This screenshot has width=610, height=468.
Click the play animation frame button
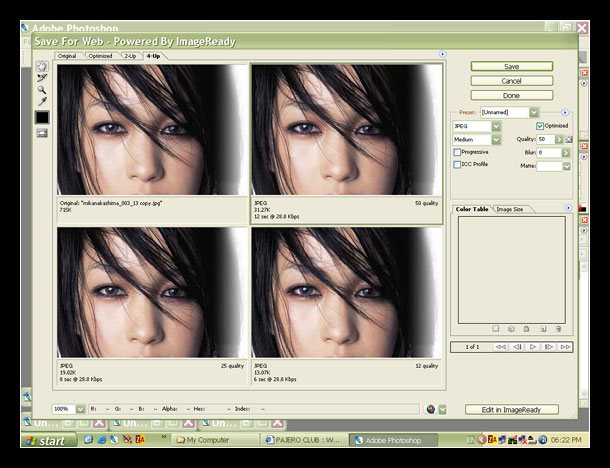click(x=534, y=346)
